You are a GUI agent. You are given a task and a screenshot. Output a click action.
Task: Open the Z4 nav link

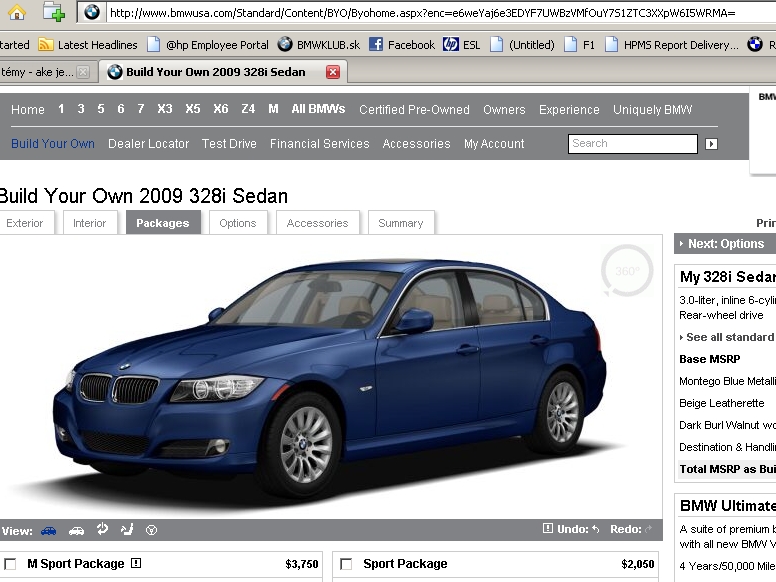248,108
